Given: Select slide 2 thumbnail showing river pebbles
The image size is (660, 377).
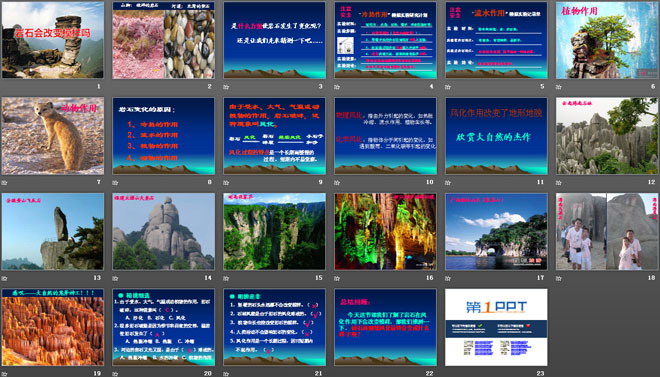Looking at the screenshot, I should click(164, 40).
